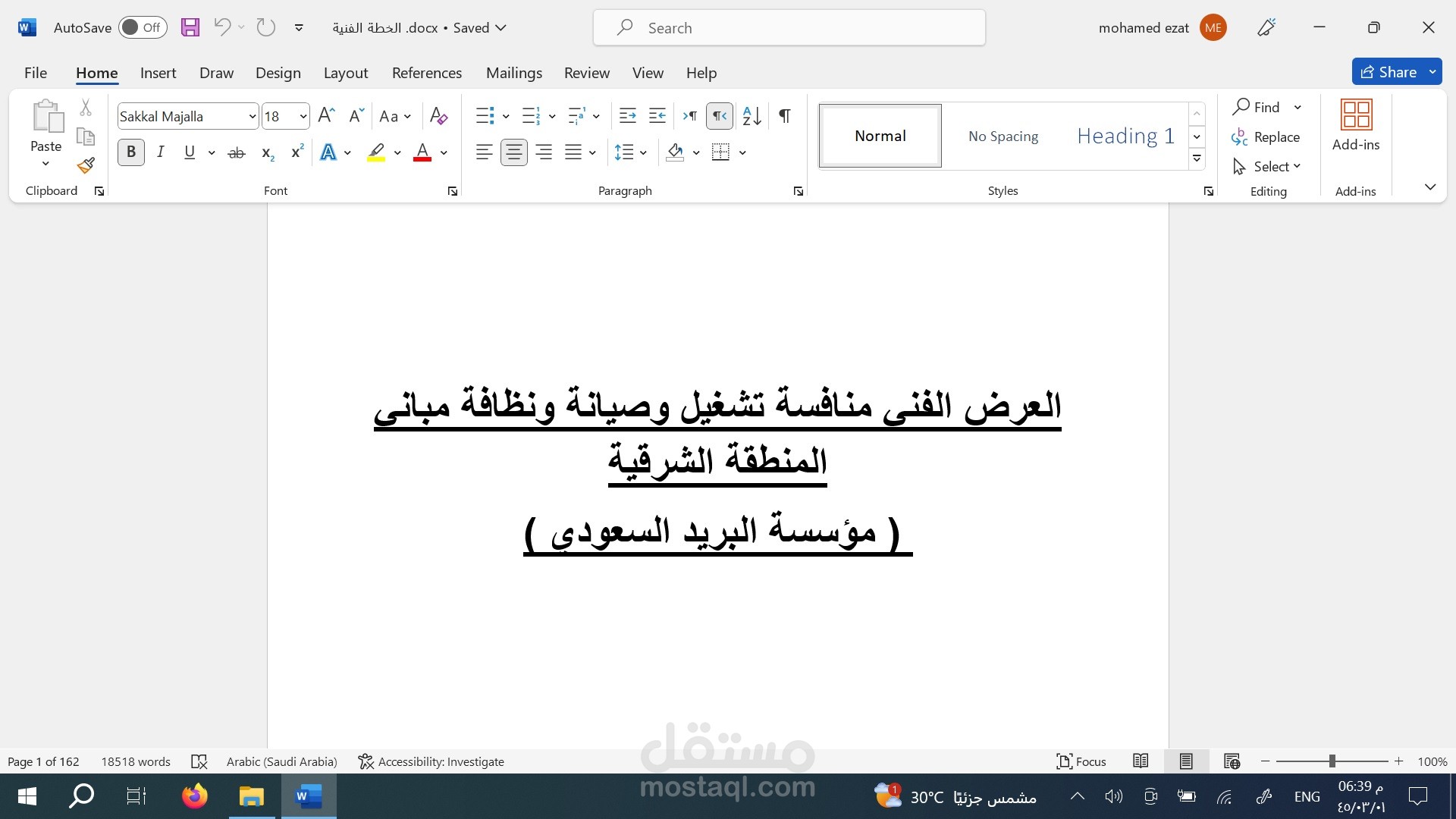Toggle Left-to-Right text direction
Image resolution: width=1456 pixels, height=819 pixels.
pyautogui.click(x=689, y=115)
